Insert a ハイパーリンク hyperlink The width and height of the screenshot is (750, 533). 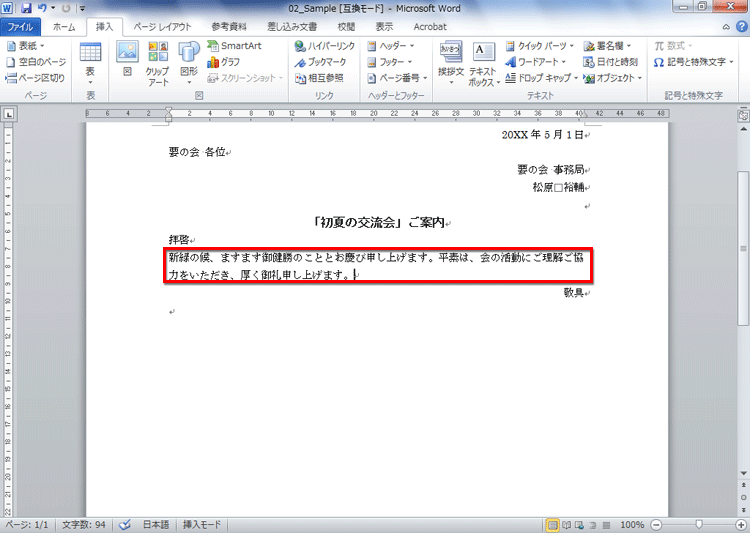(x=325, y=46)
